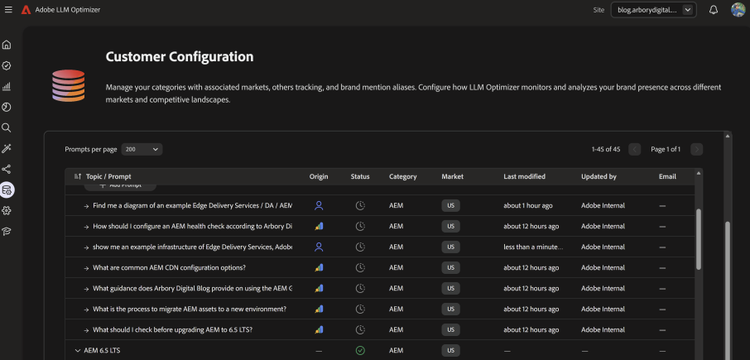The height and width of the screenshot is (360, 750).
Task: Click the Customer Configuration heading
Action: tap(179, 57)
